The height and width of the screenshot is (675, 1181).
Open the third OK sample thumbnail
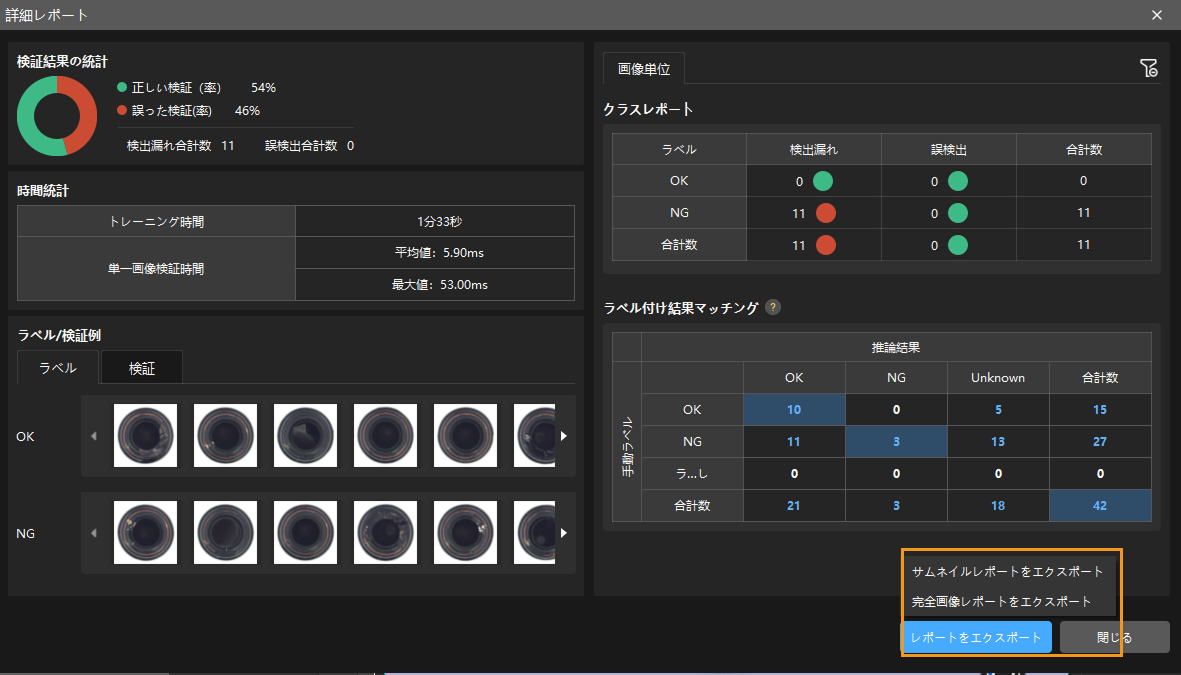(x=305, y=435)
